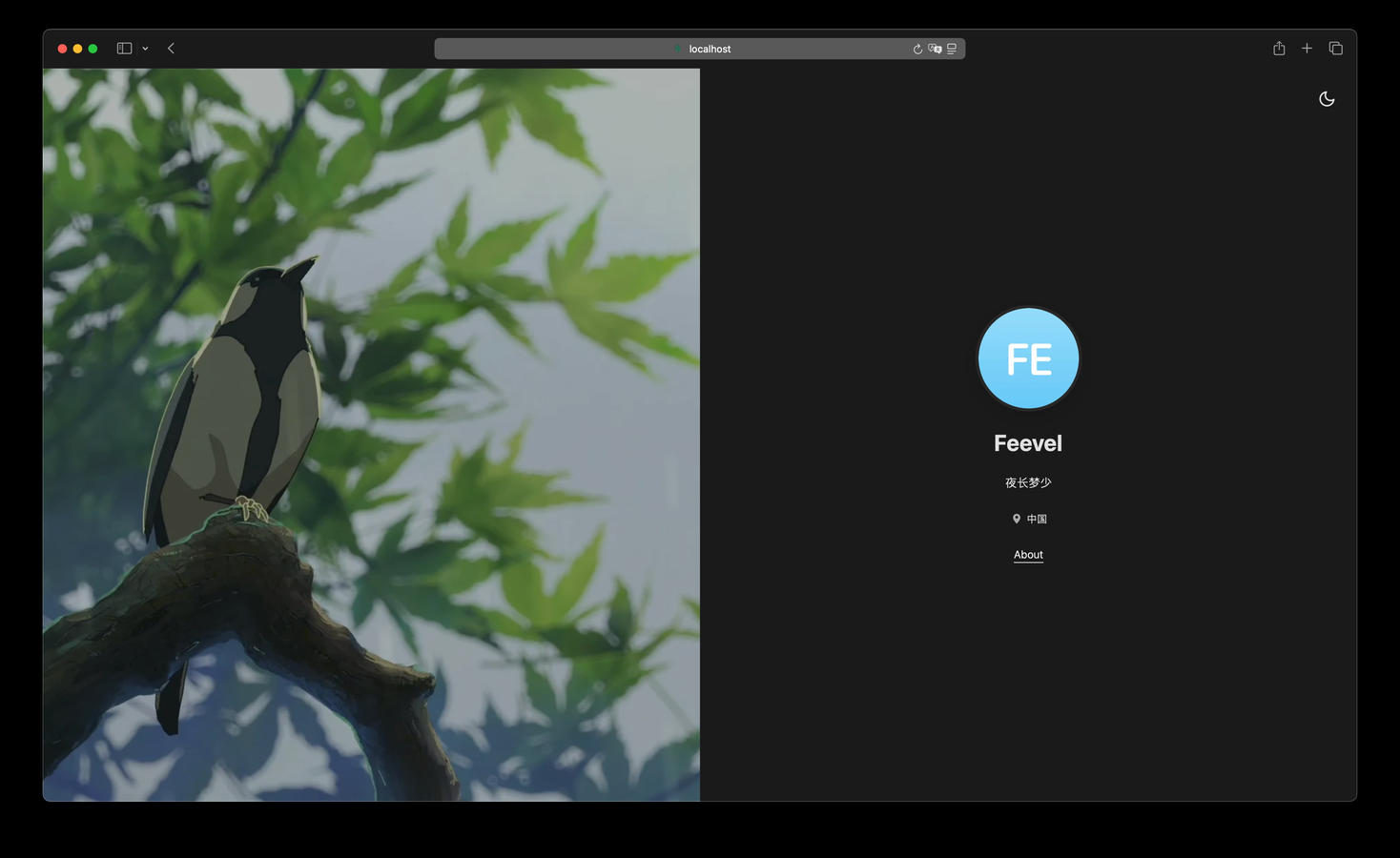Close the Safari window
This screenshot has width=1400, height=858.
(62, 49)
